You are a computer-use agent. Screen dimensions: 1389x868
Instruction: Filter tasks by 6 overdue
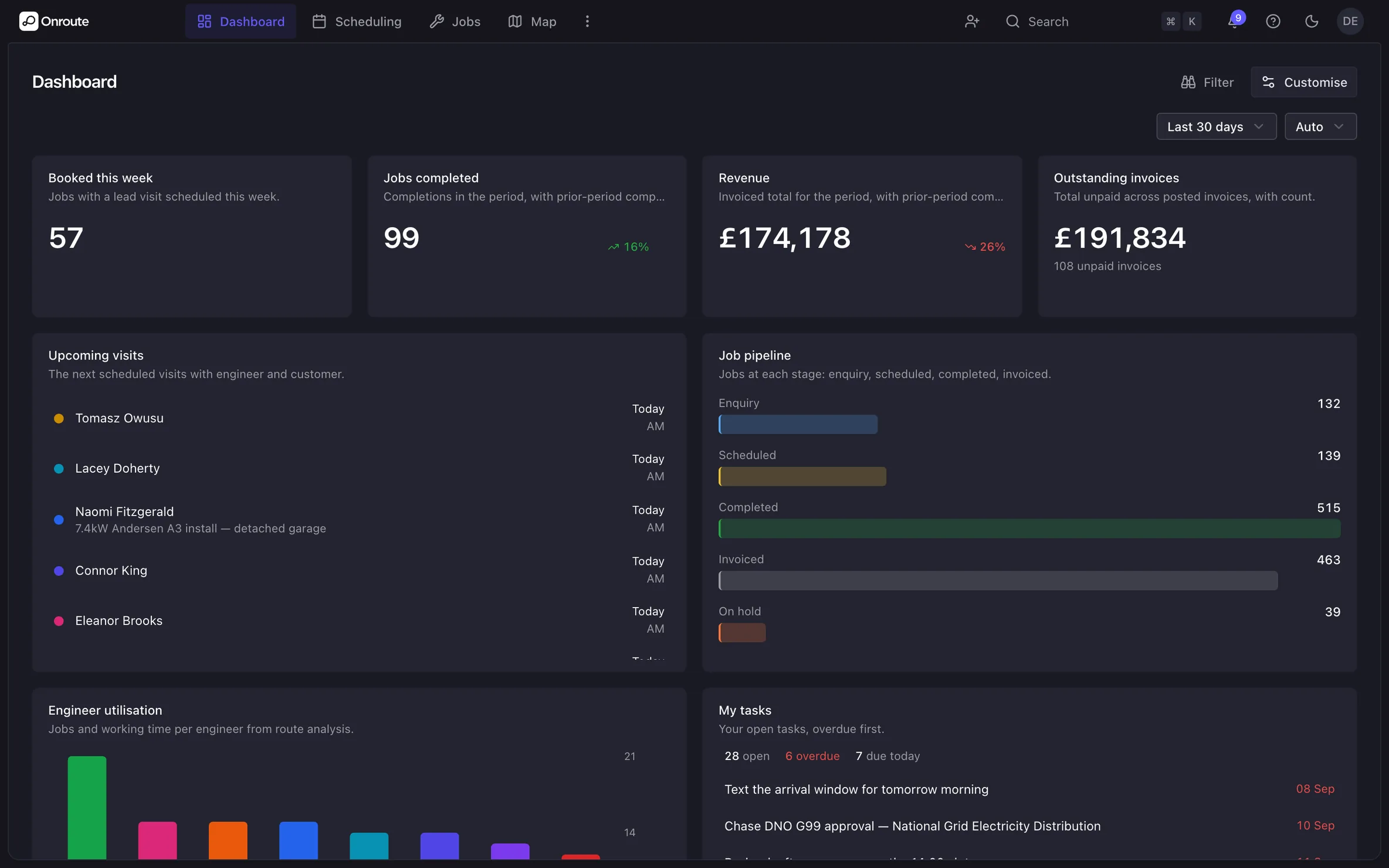click(812, 756)
